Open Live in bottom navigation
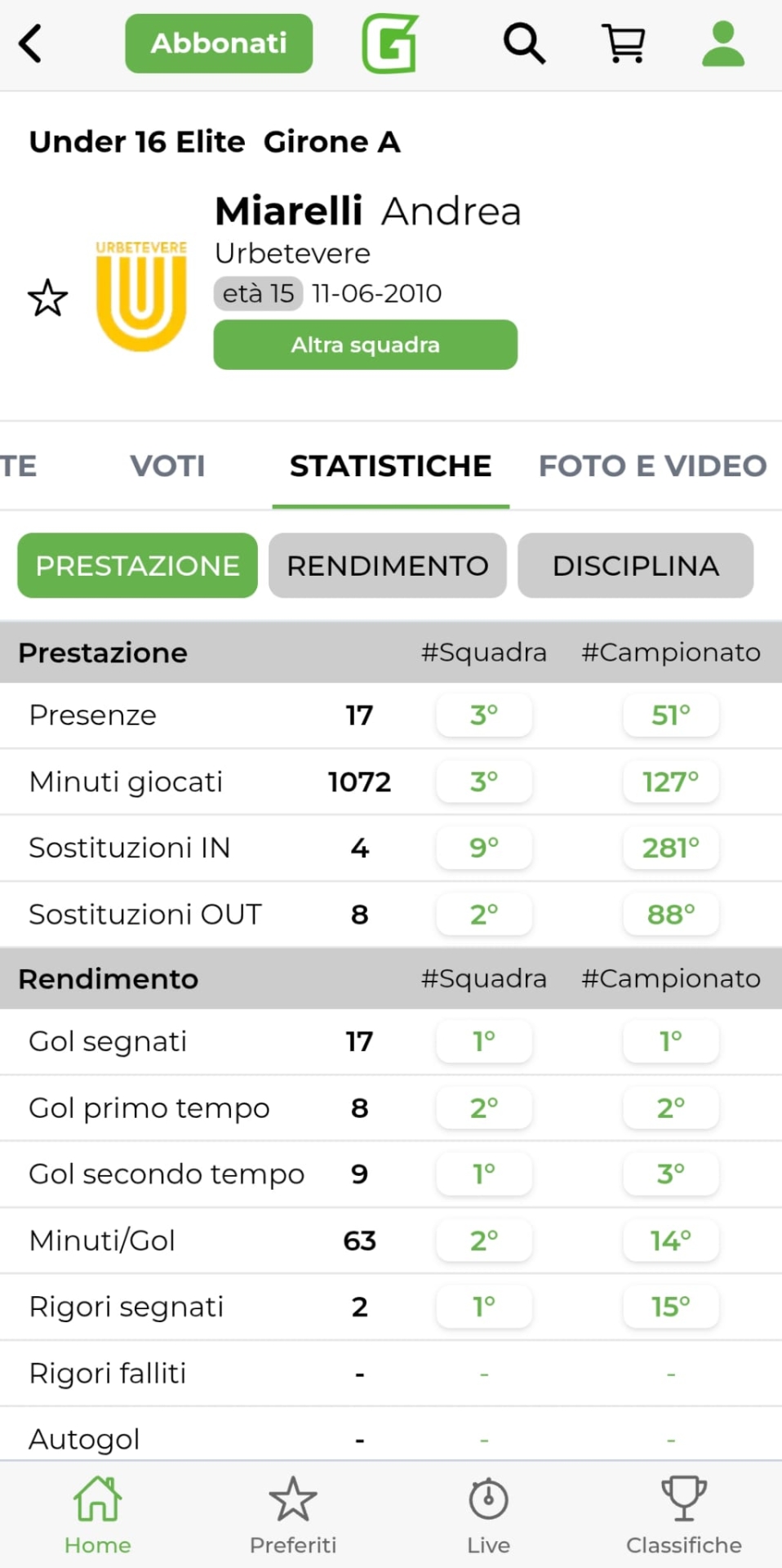This screenshot has width=782, height=1568. pos(488,1515)
